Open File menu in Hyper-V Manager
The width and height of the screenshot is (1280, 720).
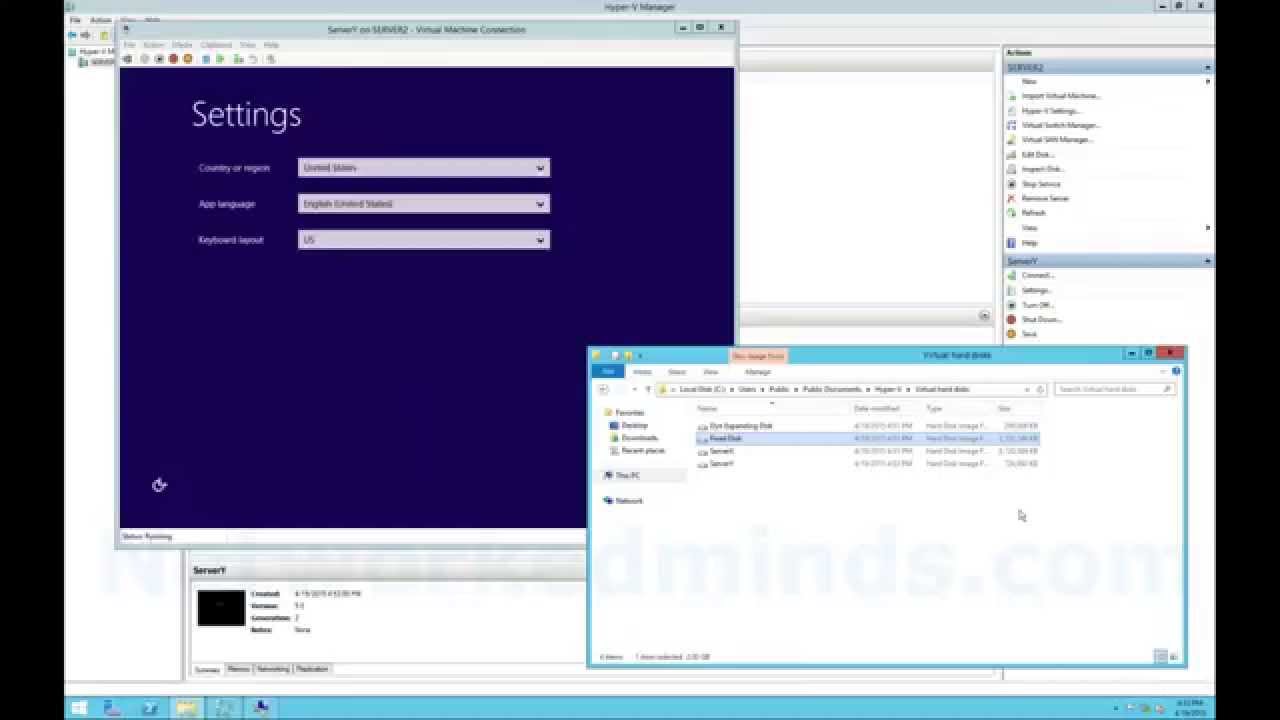coord(75,20)
